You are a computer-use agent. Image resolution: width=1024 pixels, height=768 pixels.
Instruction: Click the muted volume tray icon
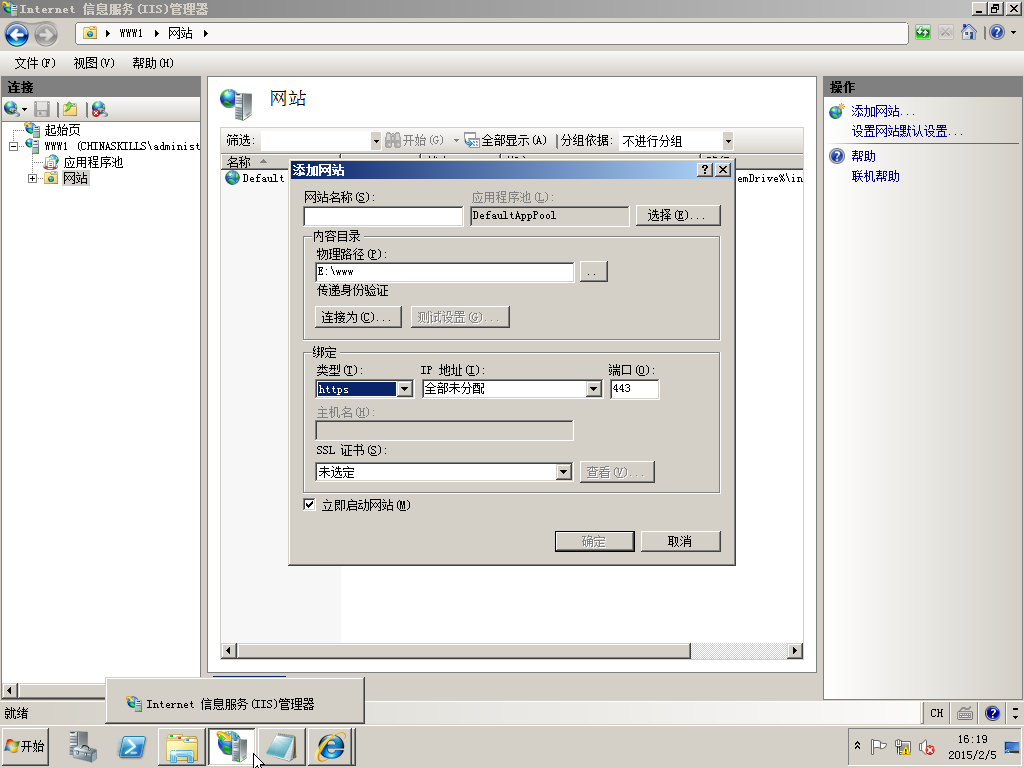pyautogui.click(x=926, y=746)
